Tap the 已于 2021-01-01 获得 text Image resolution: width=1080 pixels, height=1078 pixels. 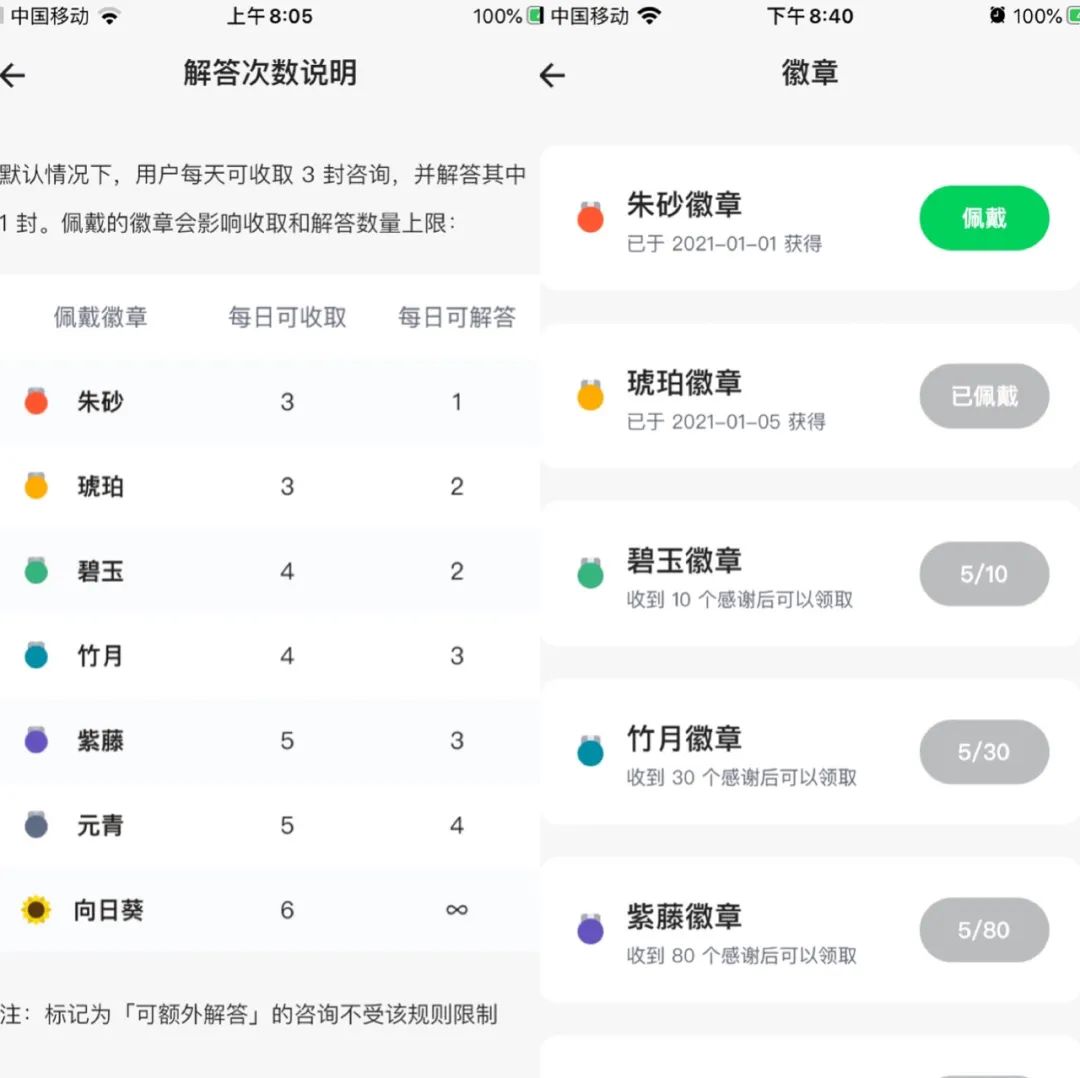tap(724, 244)
